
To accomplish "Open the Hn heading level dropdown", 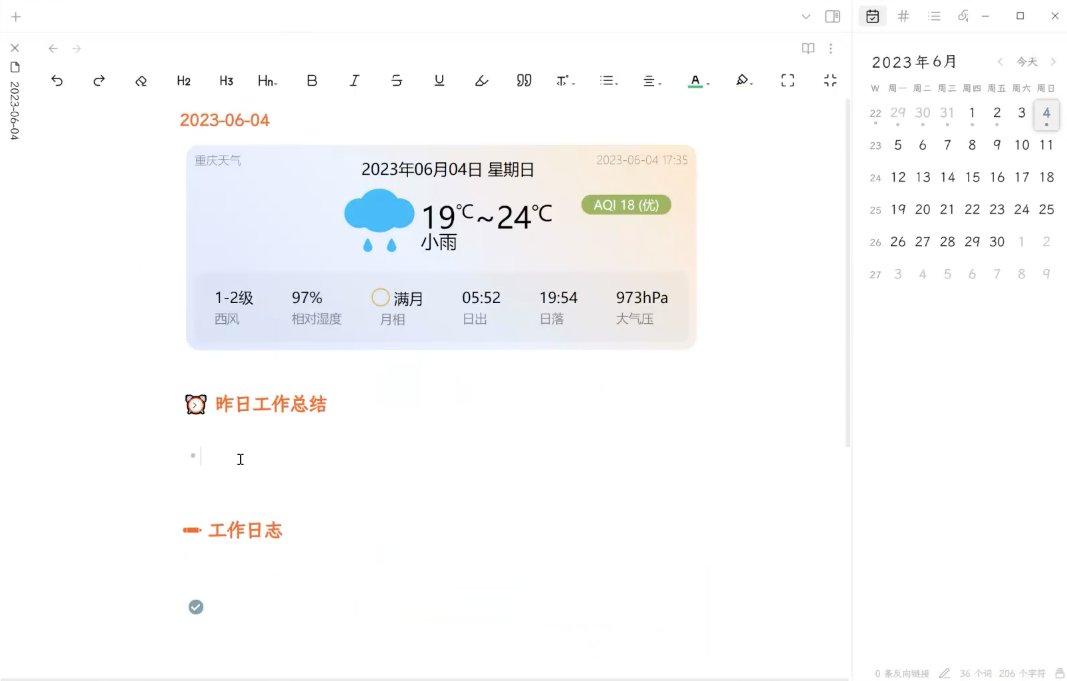I will [x=267, y=80].
